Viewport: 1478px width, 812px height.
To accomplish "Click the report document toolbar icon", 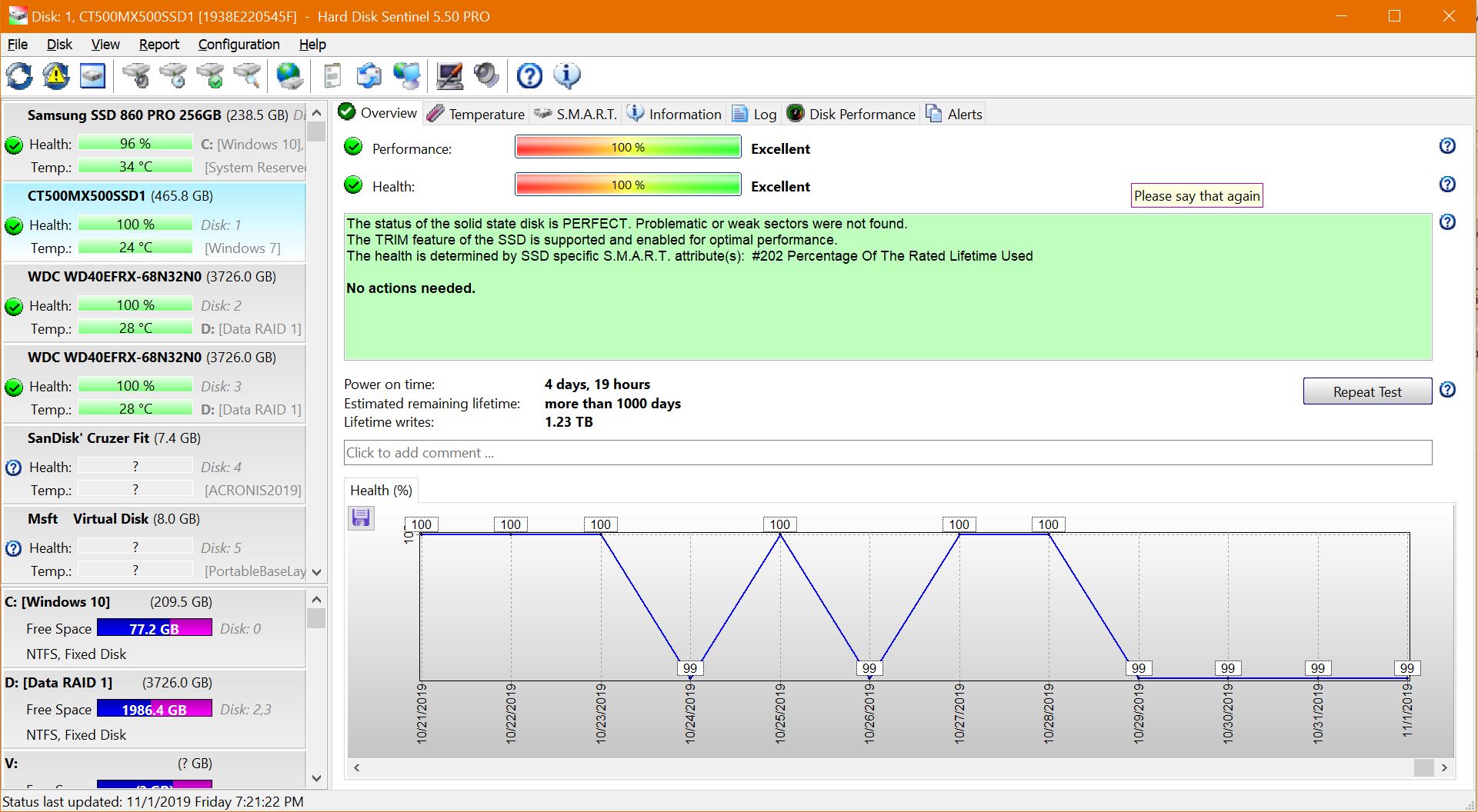I will (332, 76).
